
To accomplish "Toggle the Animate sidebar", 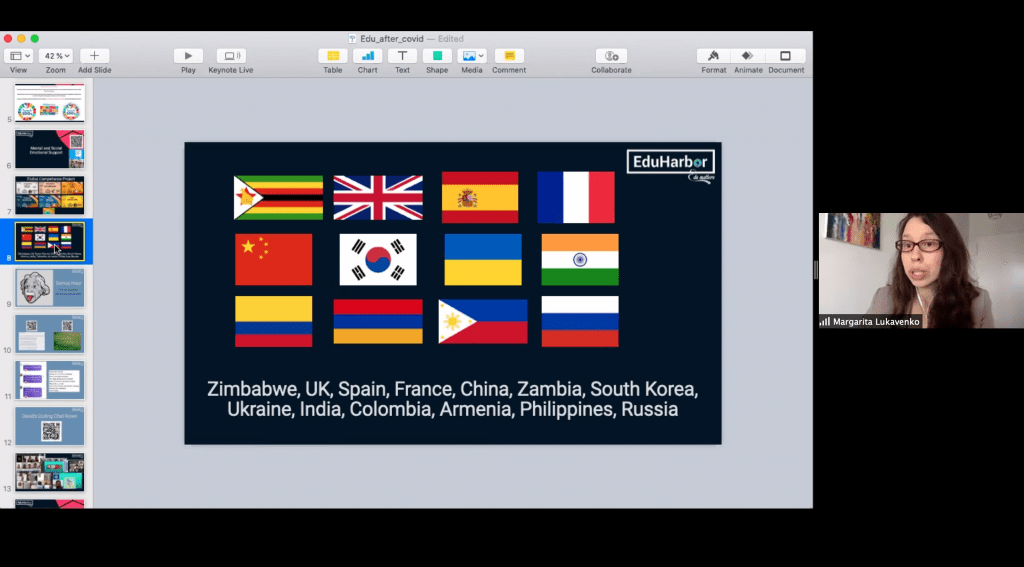I will tap(748, 56).
